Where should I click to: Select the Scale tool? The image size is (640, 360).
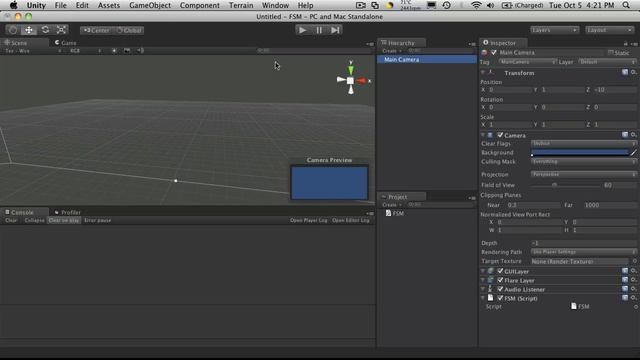coord(61,30)
